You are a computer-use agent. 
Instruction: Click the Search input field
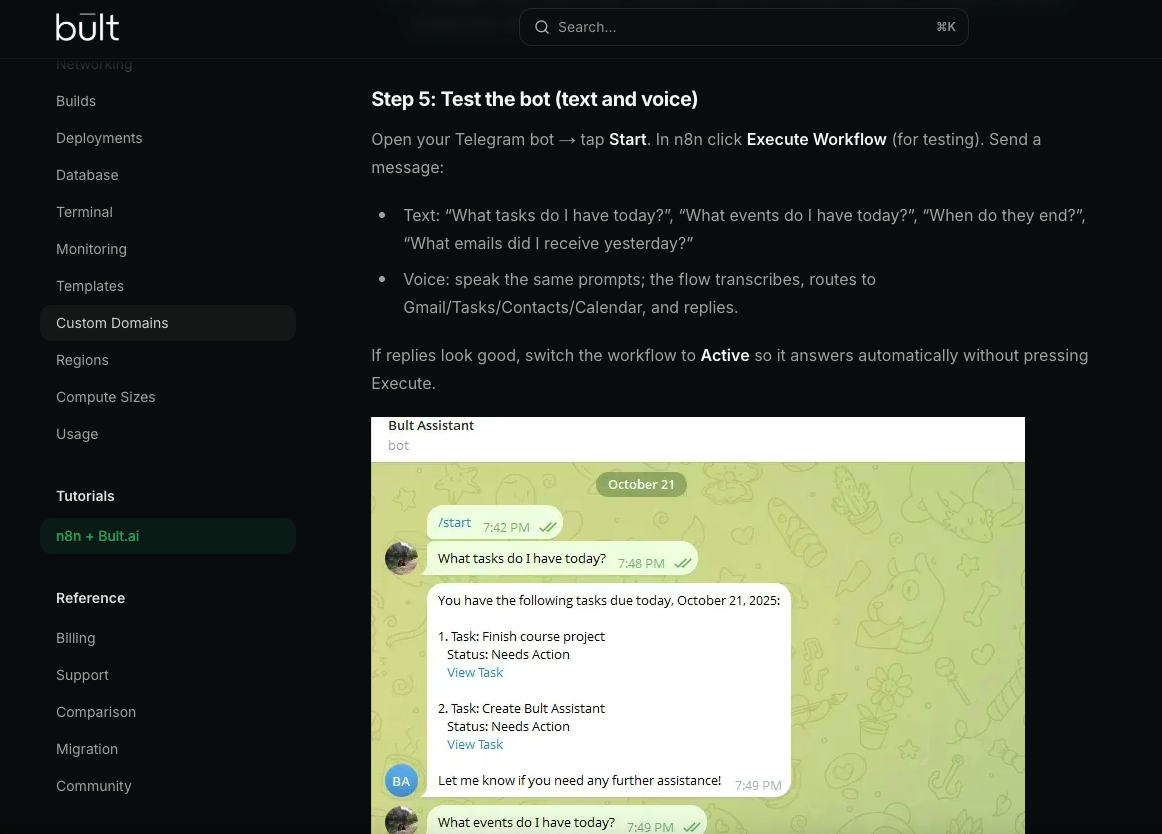[x=744, y=27]
